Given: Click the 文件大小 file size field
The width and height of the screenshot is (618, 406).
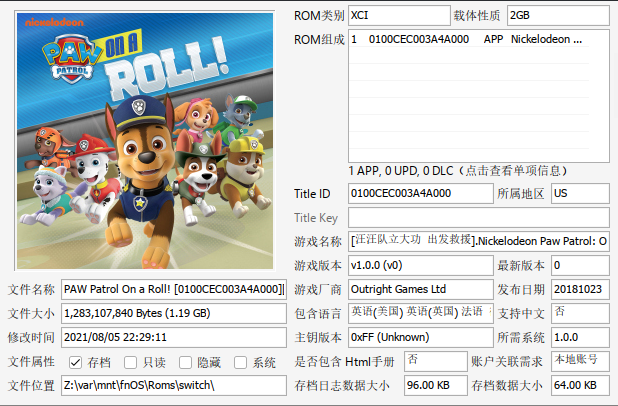Looking at the screenshot, I should pyautogui.click(x=174, y=313).
